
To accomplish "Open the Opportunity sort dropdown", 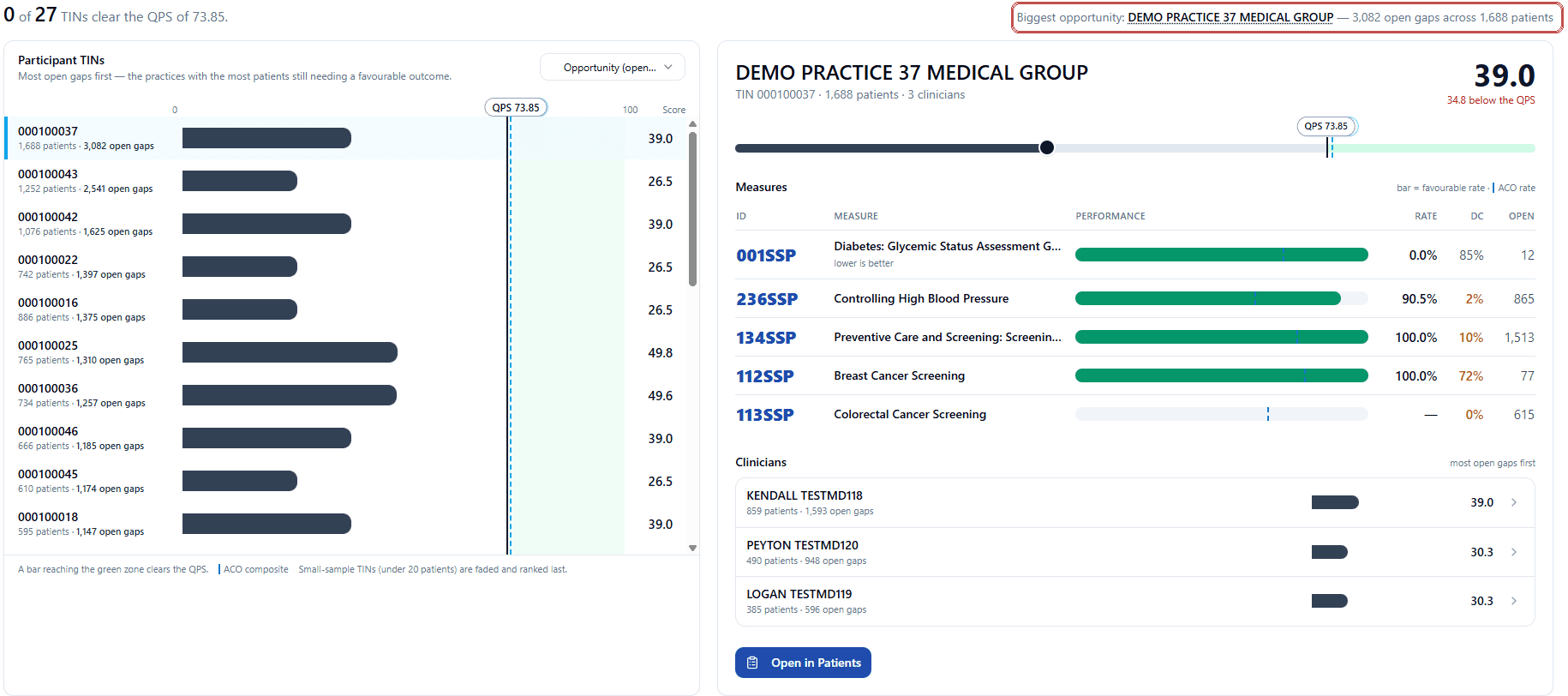I will (x=612, y=68).
